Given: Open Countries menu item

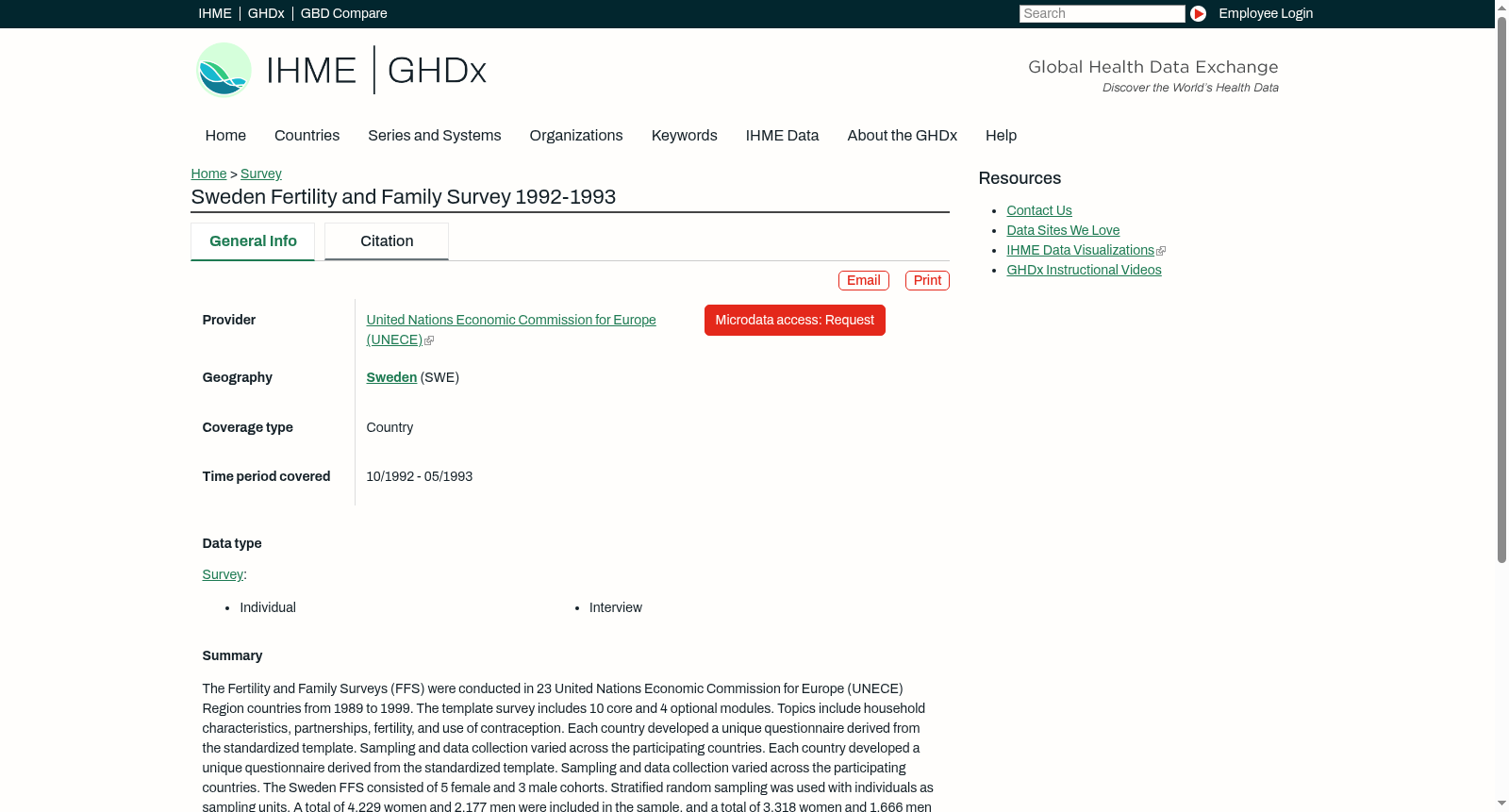Looking at the screenshot, I should [x=307, y=136].
